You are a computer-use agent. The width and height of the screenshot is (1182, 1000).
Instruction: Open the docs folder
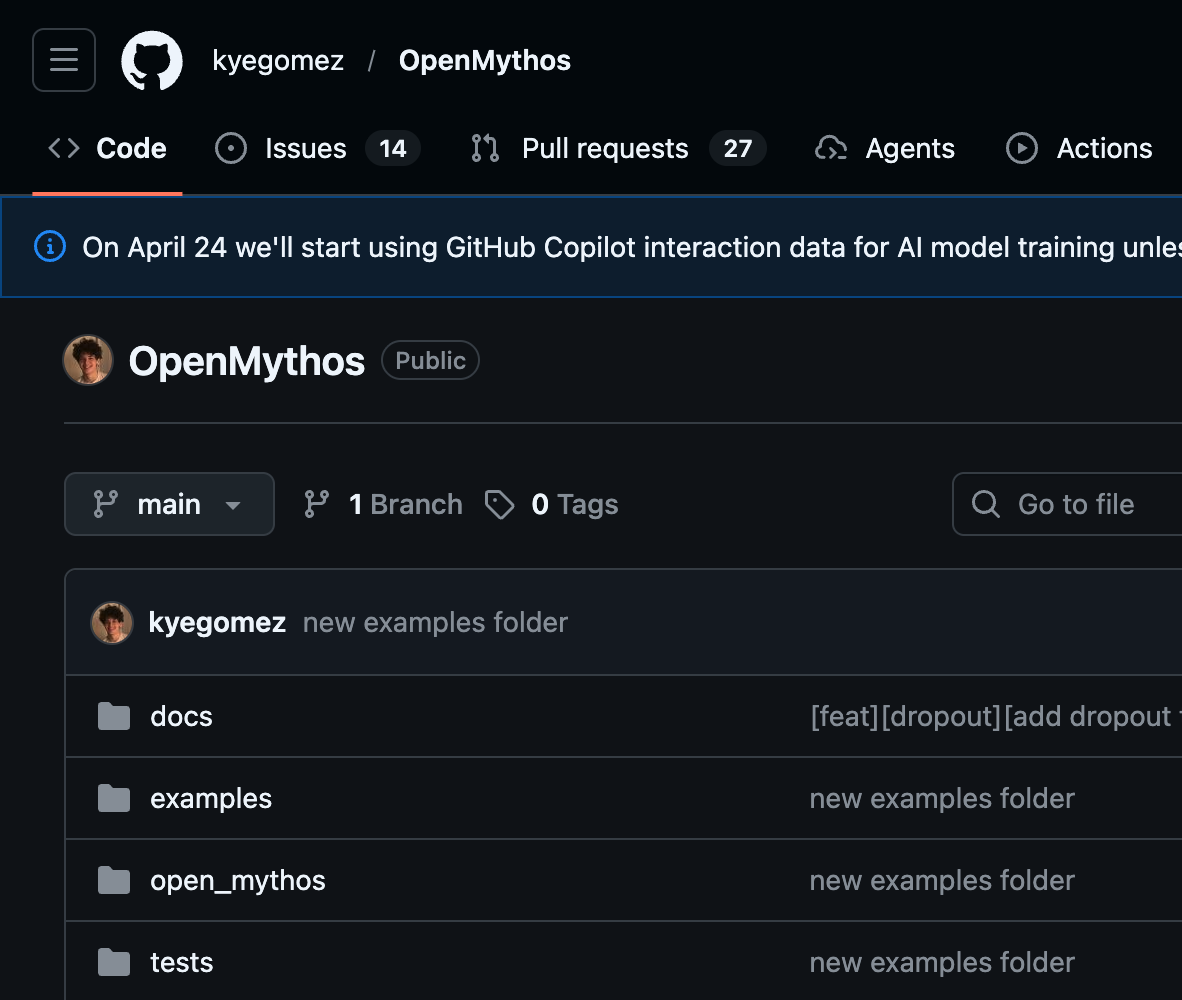coord(181,716)
